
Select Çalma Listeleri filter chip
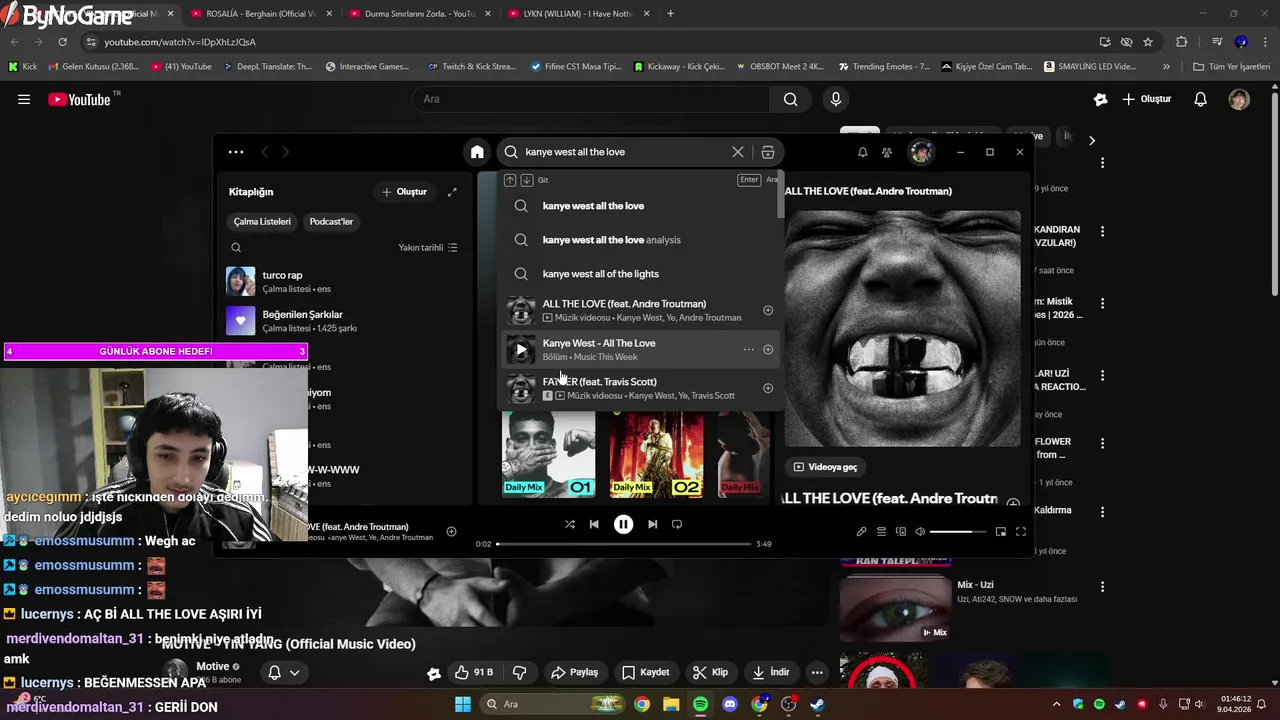point(262,222)
